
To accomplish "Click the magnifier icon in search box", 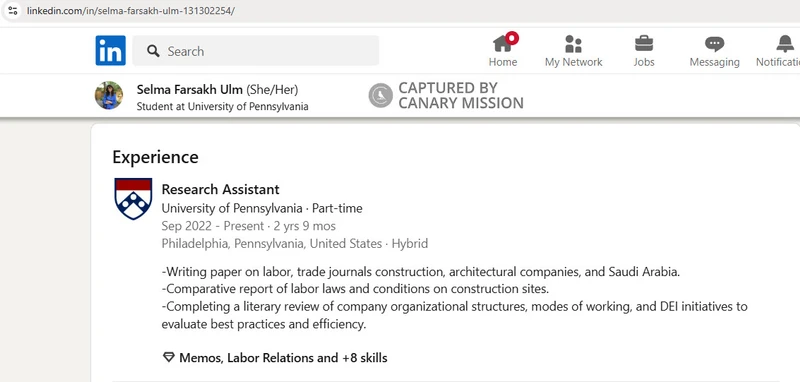I will [x=153, y=51].
